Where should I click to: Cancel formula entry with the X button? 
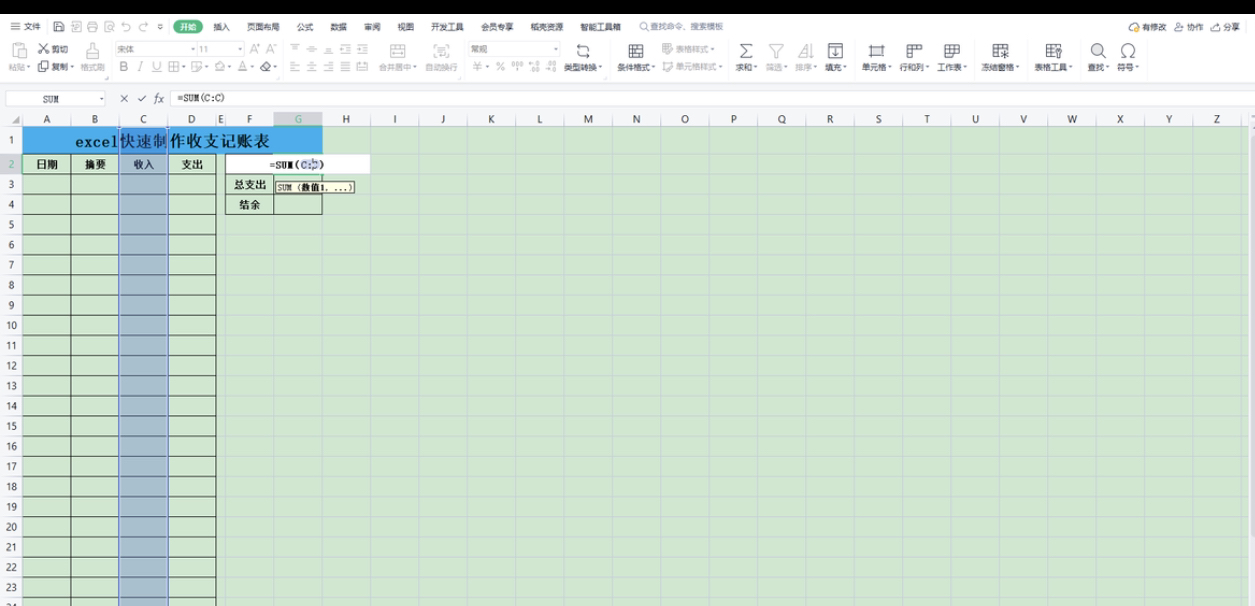click(124, 99)
